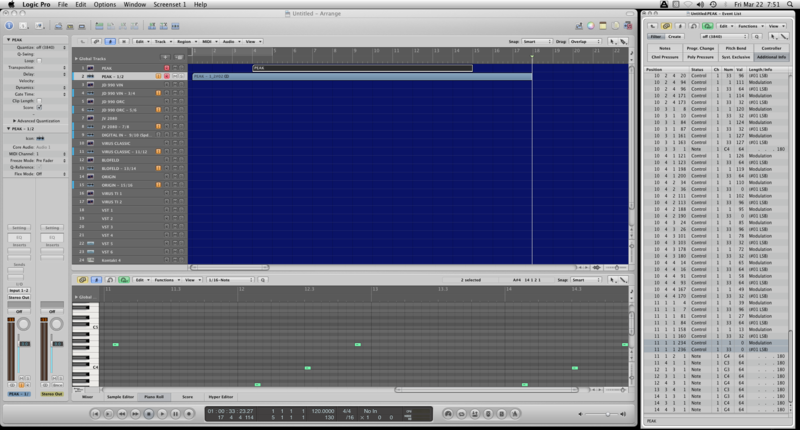
Task: Toggle the Notes event filter button
Action: (x=665, y=48)
